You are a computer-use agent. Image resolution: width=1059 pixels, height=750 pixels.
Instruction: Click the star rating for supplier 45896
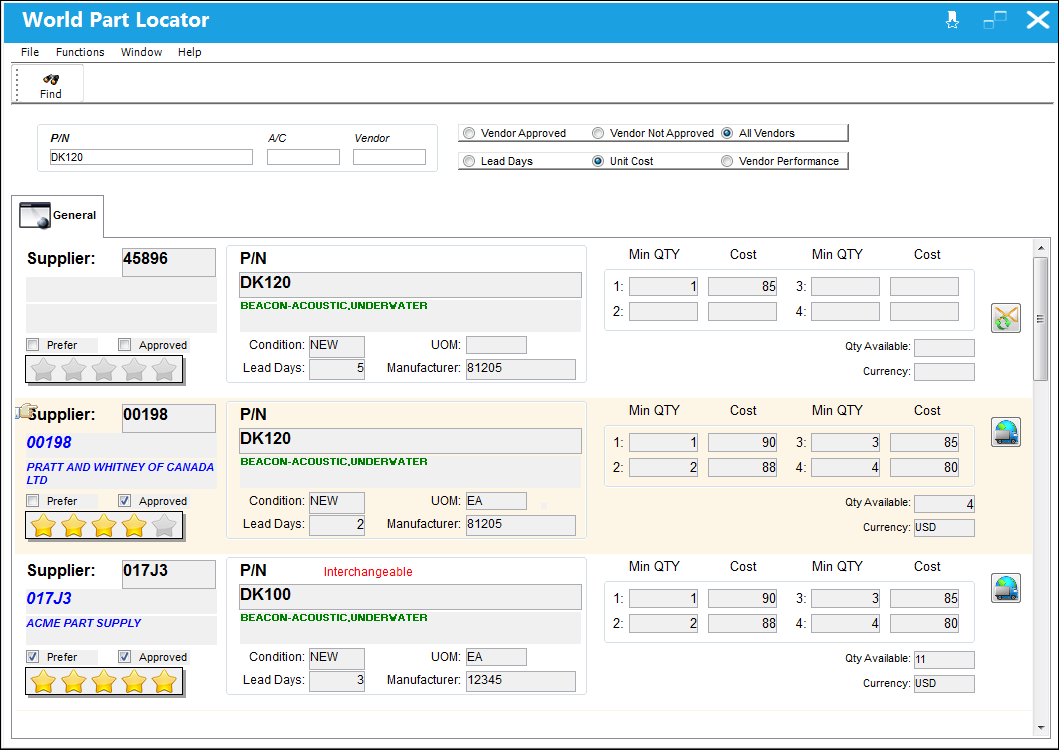coord(104,370)
